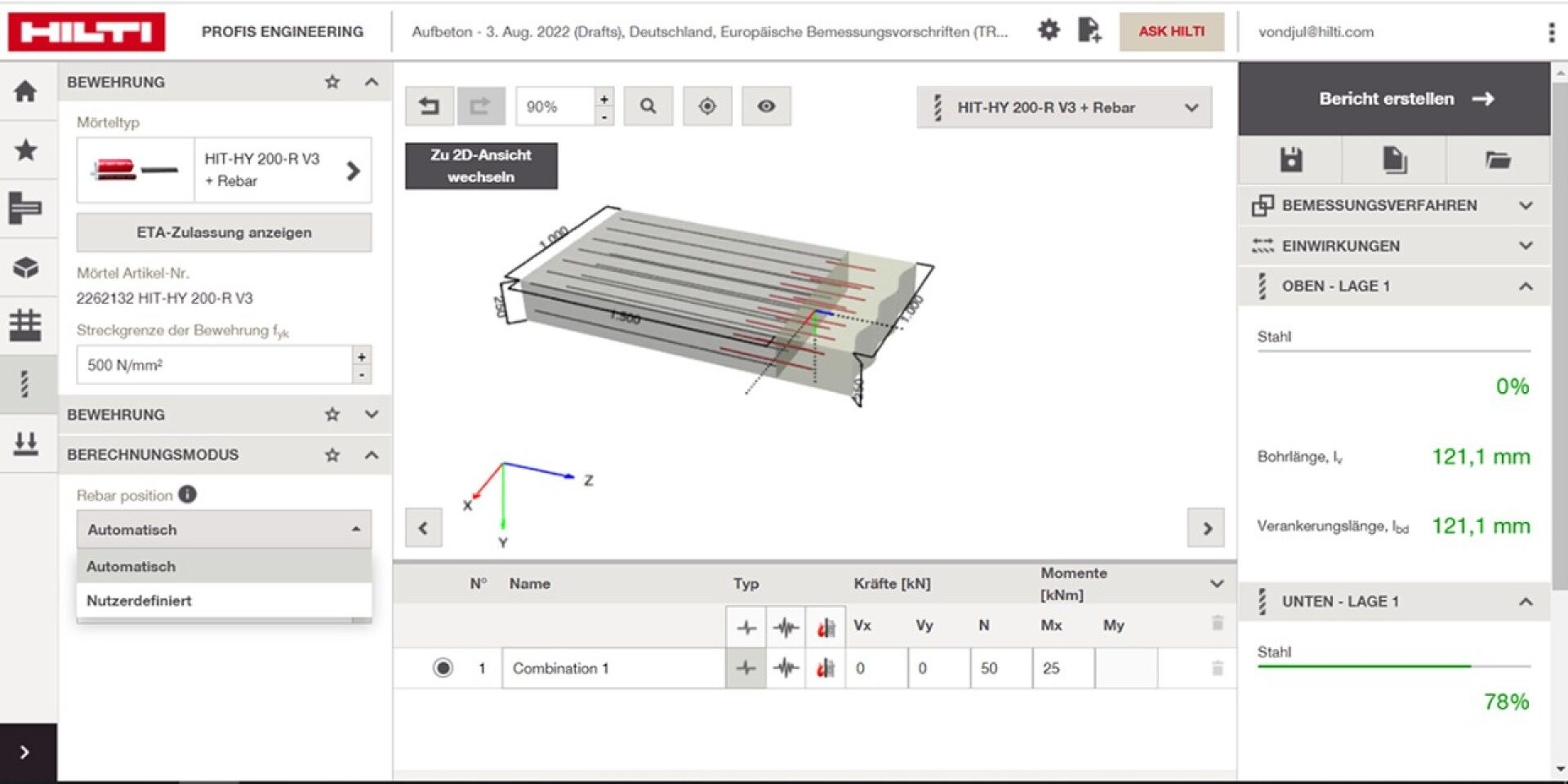
Task: Click the undo arrow in toolbar
Action: (x=429, y=106)
